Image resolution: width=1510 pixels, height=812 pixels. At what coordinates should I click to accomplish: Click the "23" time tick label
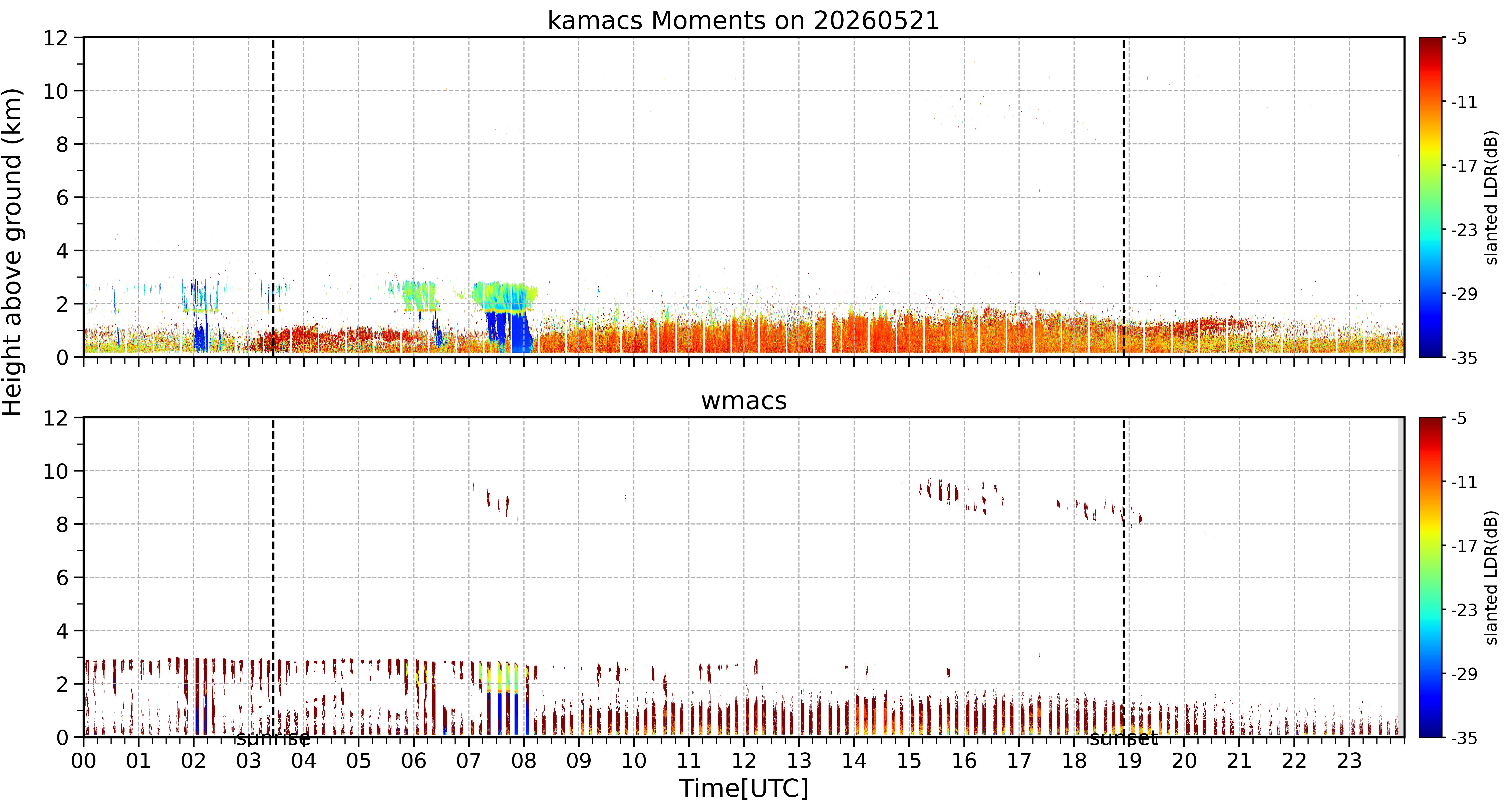click(1349, 761)
